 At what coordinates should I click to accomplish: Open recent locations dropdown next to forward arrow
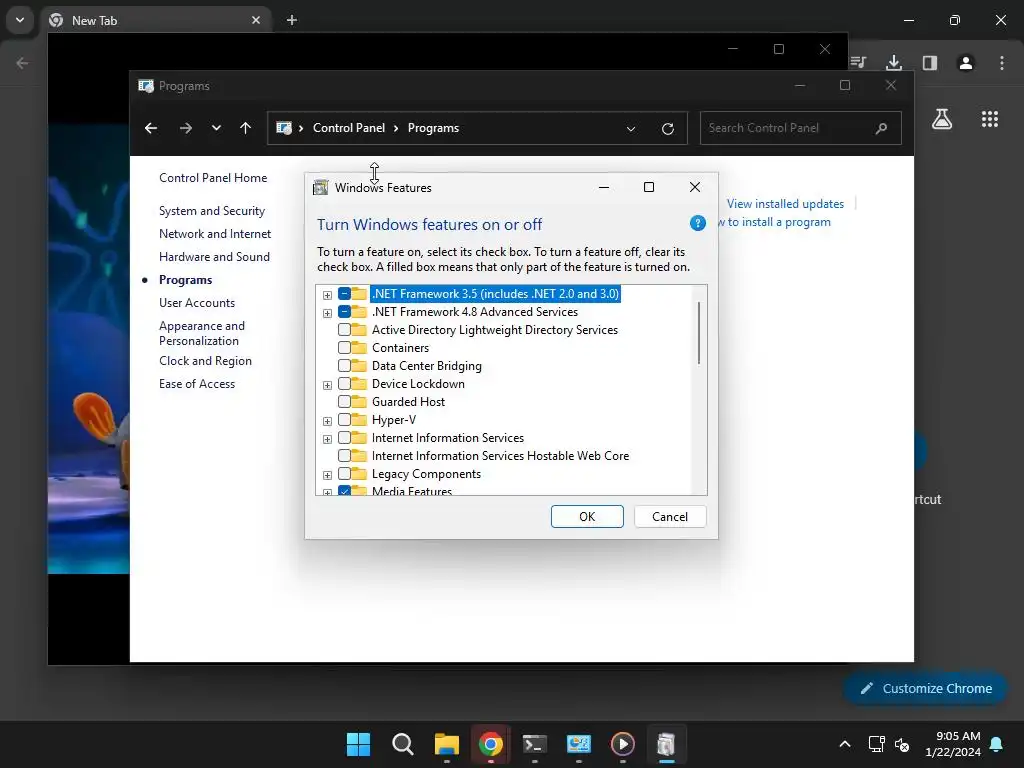(x=216, y=128)
